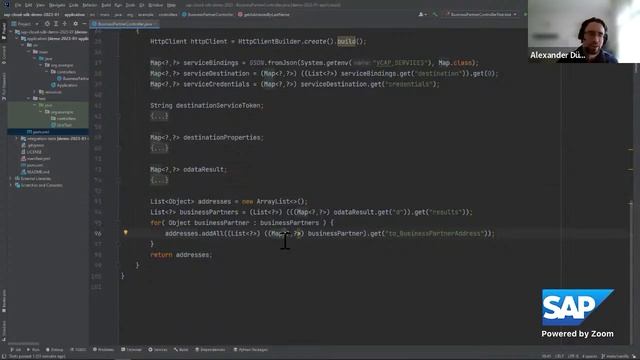Open the View menu
This screenshot has width=640, height=360.
(x=40, y=5)
